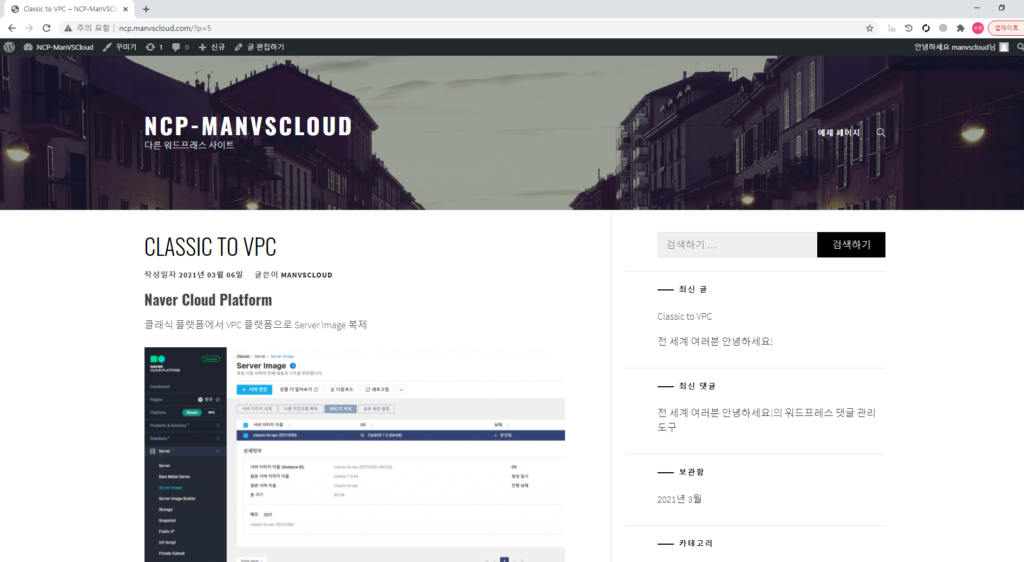Click the gray globe extension icon
1024x562 pixels.
(x=943, y=28)
